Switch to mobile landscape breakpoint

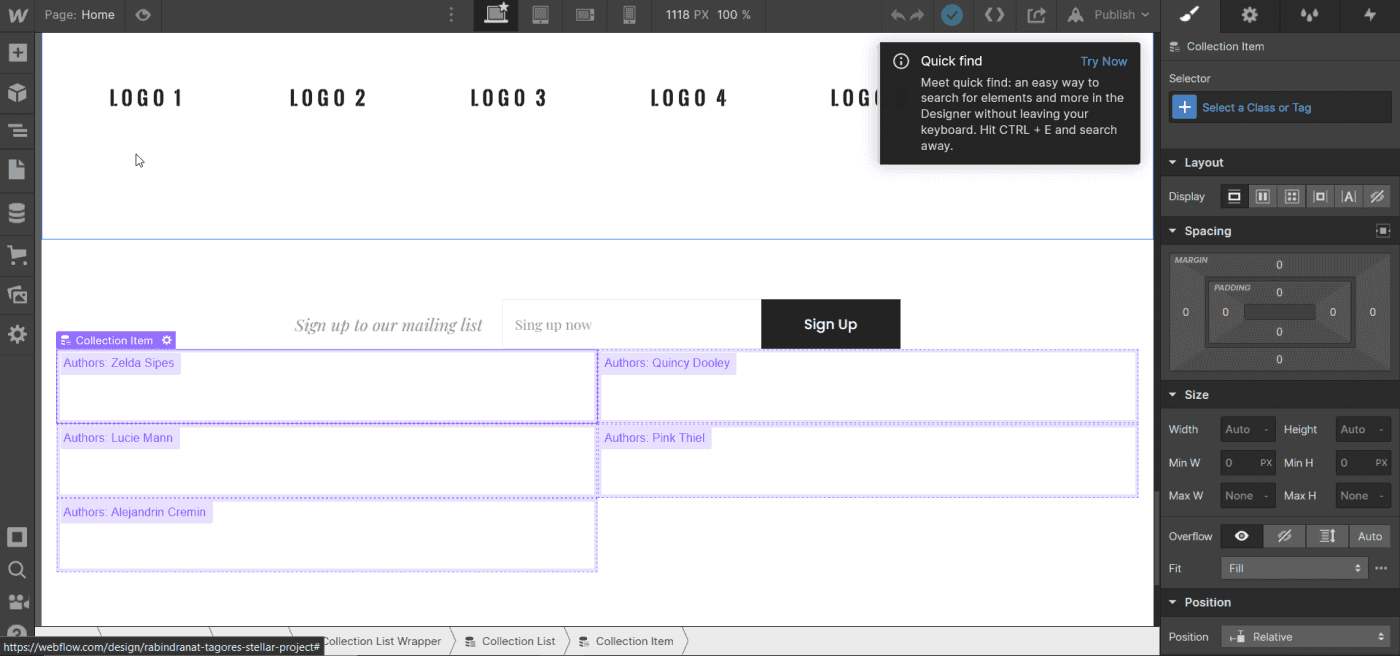tap(585, 15)
